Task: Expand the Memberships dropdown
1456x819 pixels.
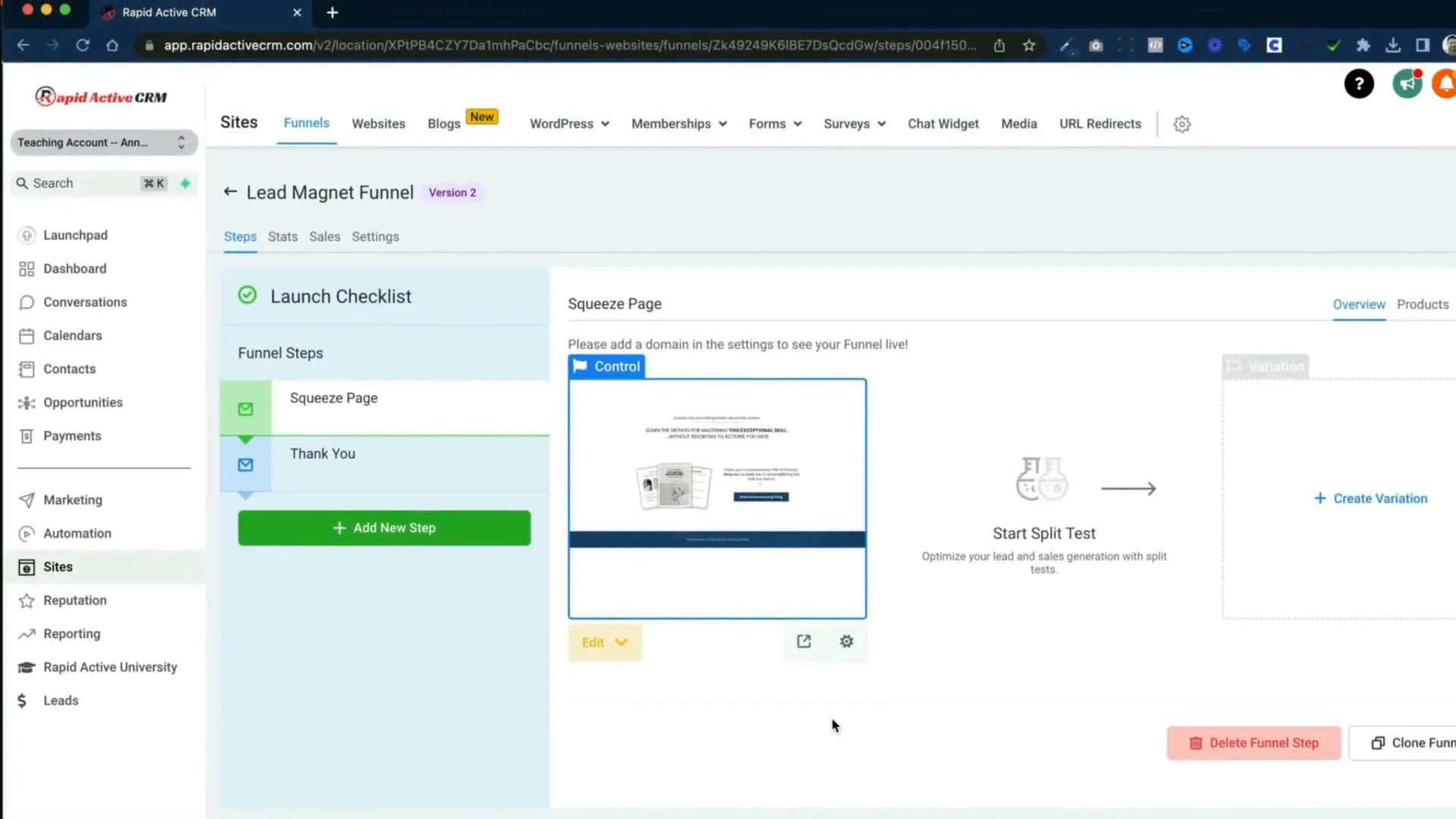Action: (679, 124)
